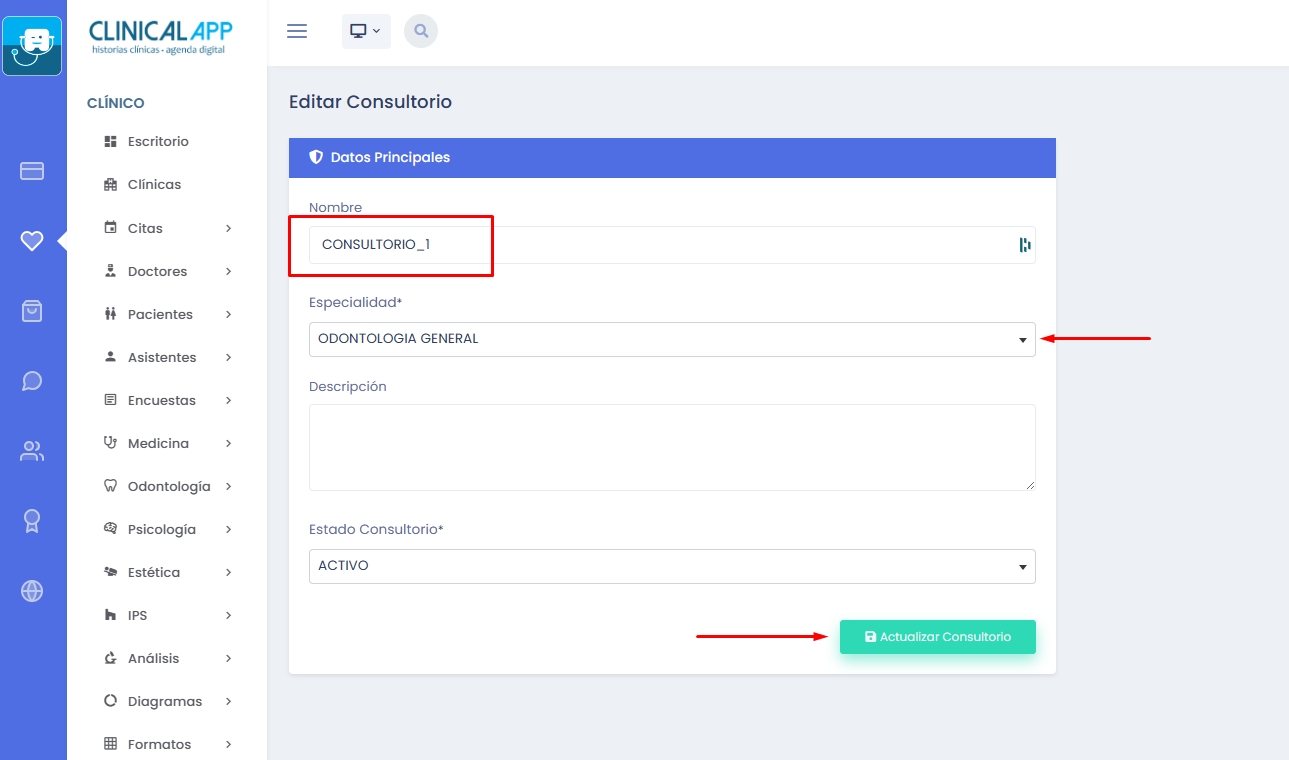Image resolution: width=1289 pixels, height=760 pixels.
Task: Open the Especialidad dropdown
Action: [671, 339]
